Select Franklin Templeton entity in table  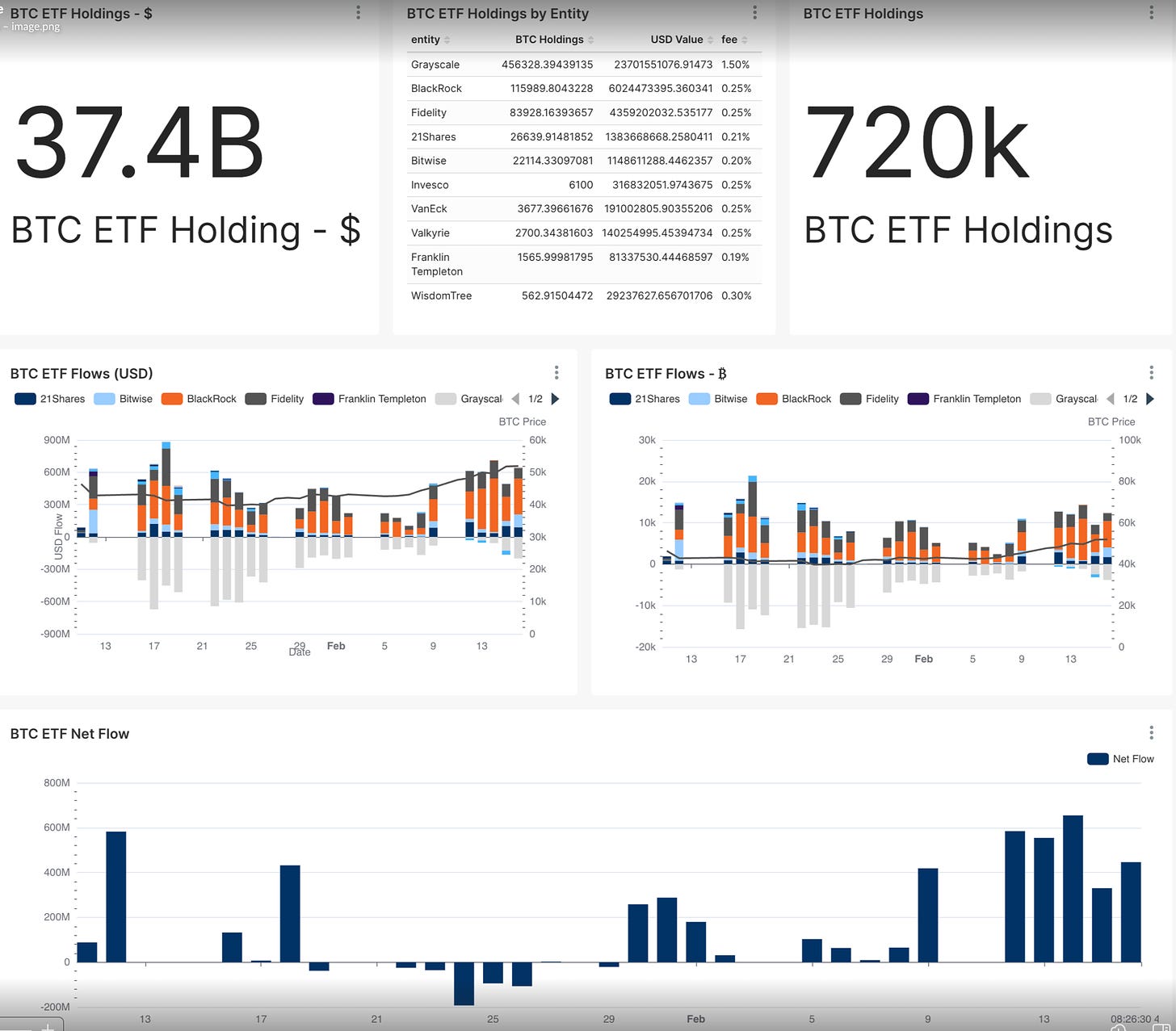click(x=437, y=264)
